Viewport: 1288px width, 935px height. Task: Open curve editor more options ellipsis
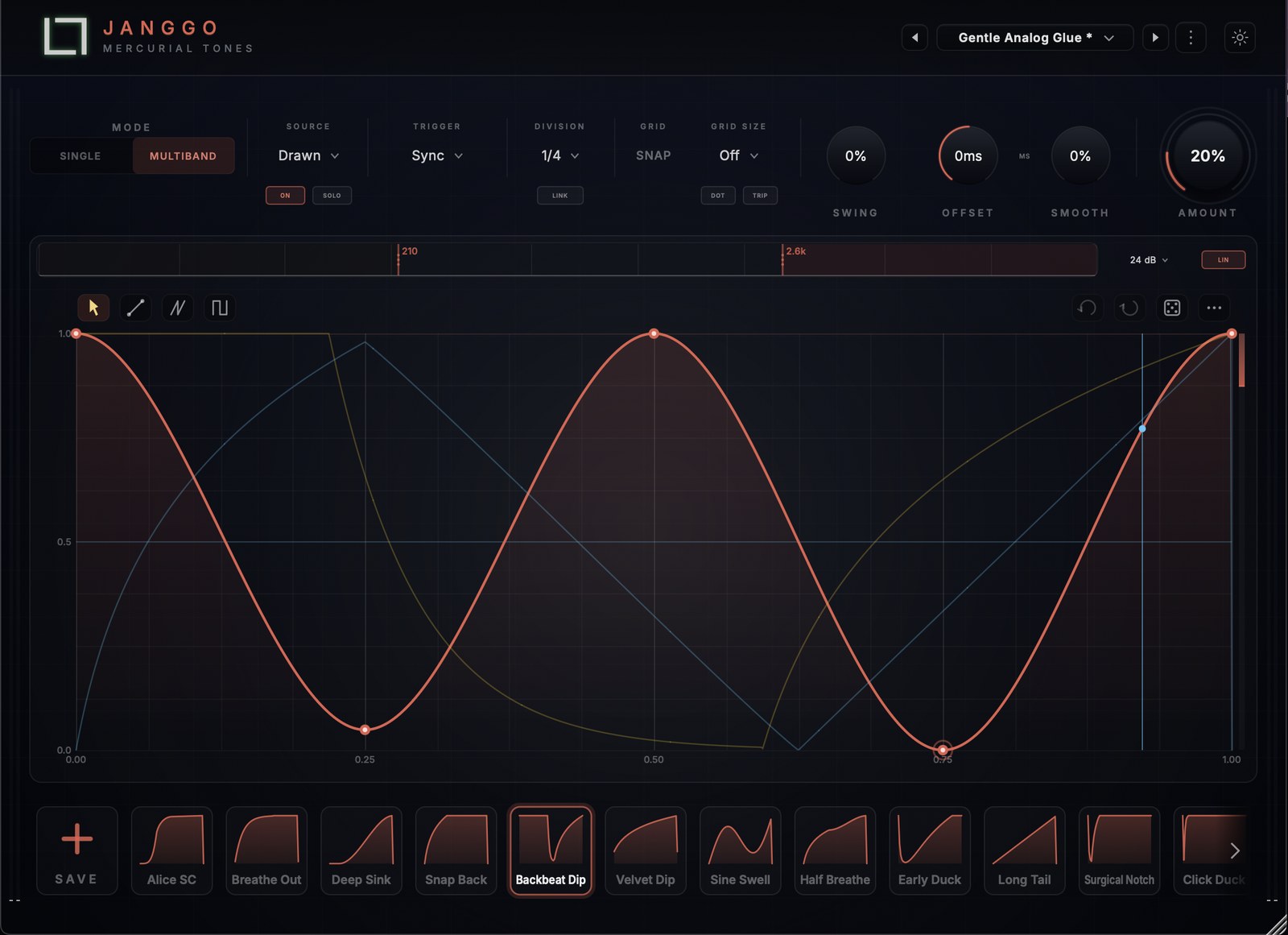[1214, 308]
